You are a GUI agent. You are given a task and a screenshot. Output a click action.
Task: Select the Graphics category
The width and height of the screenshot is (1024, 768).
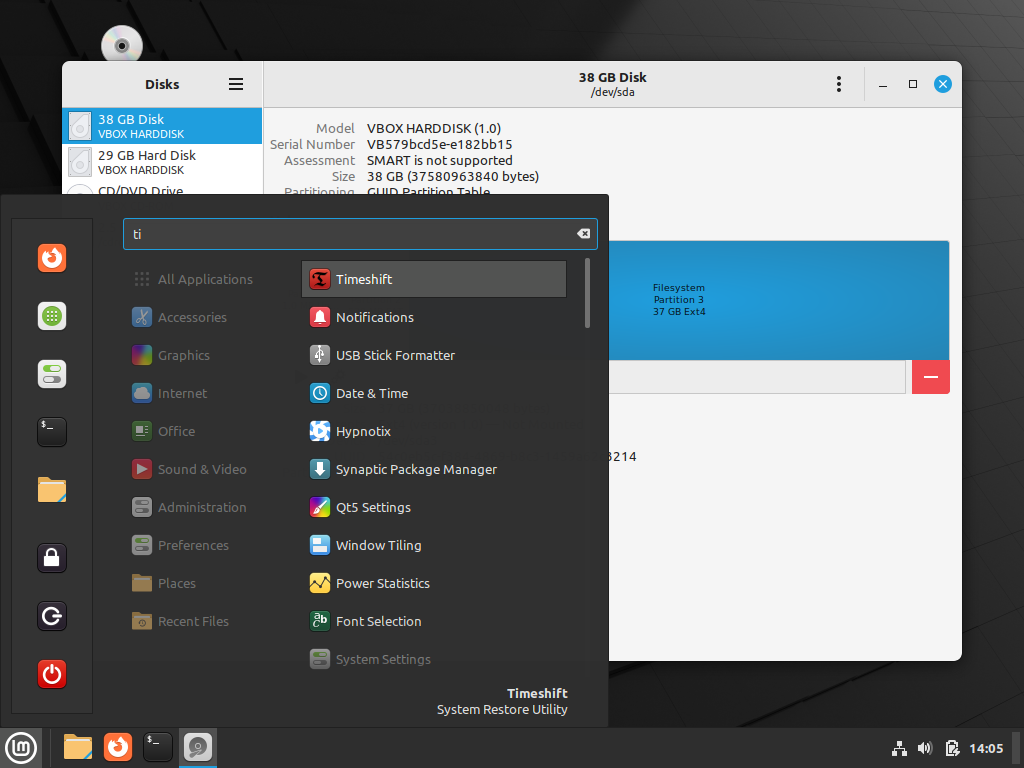(x=208, y=355)
